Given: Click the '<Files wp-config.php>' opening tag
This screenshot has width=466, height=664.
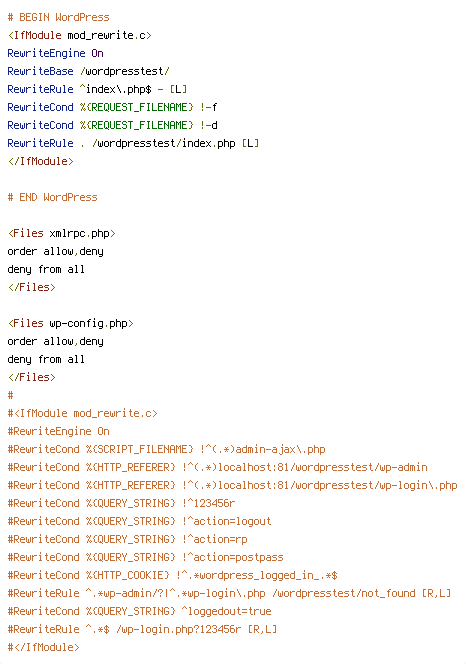Looking at the screenshot, I should click(x=71, y=323).
